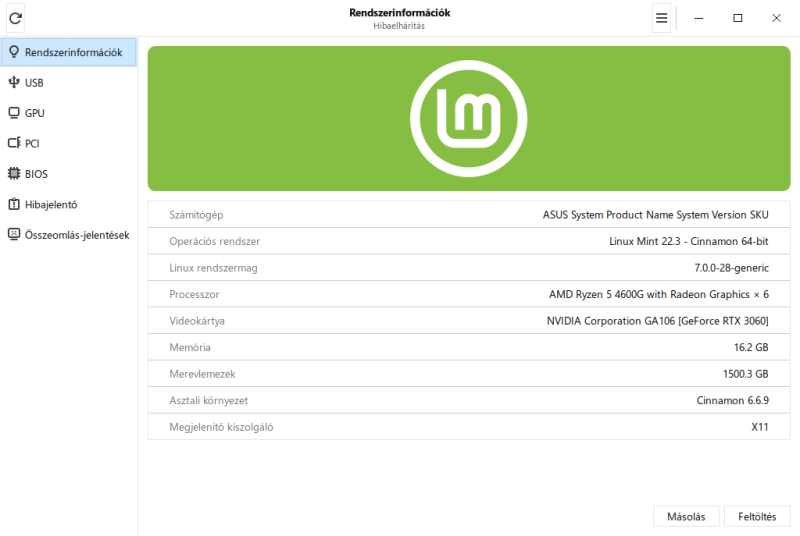Screen dimensions: 800x536
Task: Click the 'Hibaelhárítás' subtitle in the title bar
Action: (399, 26)
